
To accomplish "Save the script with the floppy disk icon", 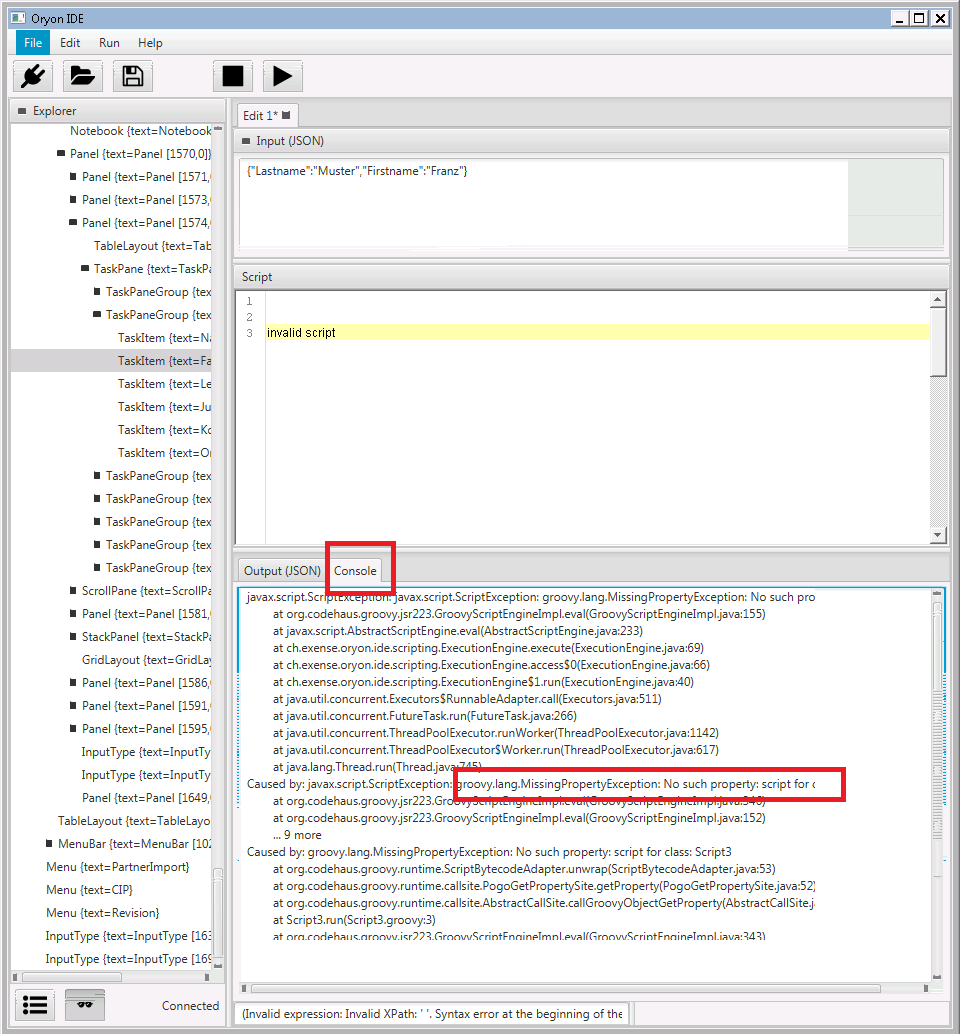I will pyautogui.click(x=132, y=76).
